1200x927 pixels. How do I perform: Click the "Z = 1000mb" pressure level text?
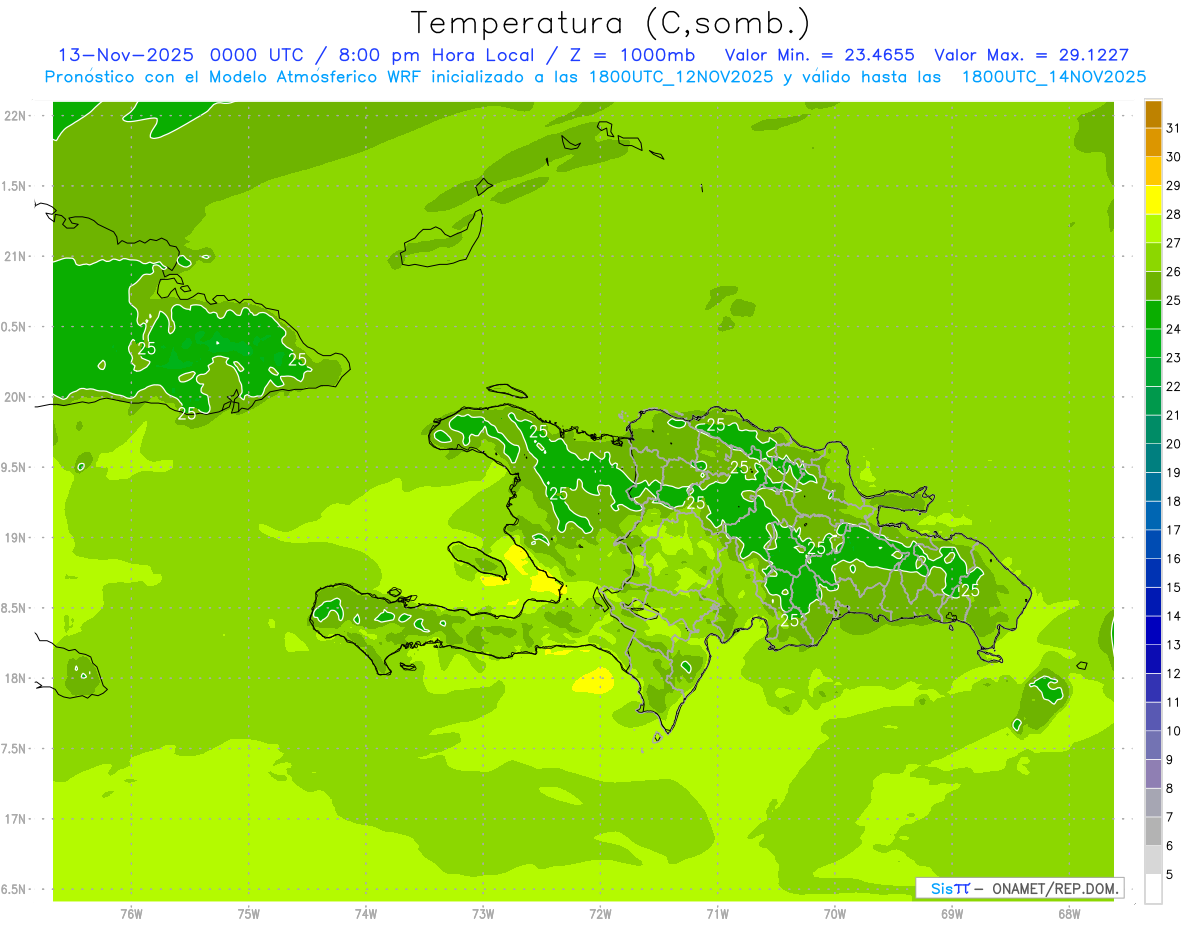pos(641,55)
